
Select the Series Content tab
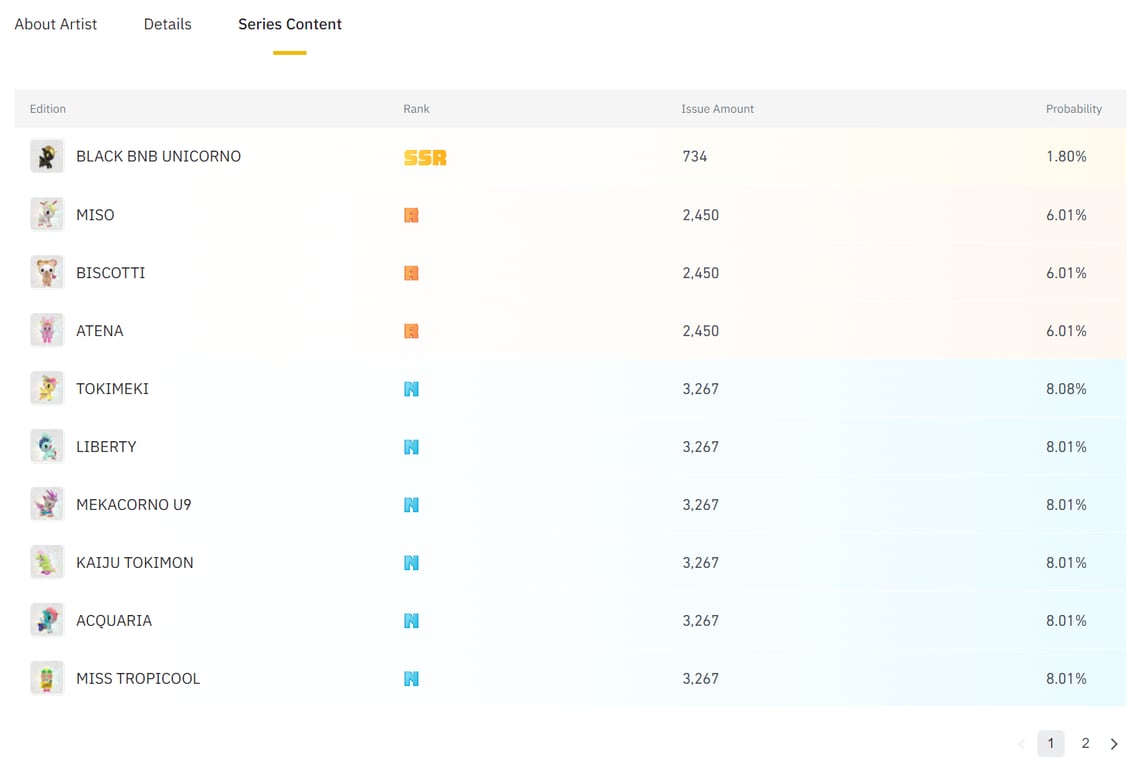290,24
